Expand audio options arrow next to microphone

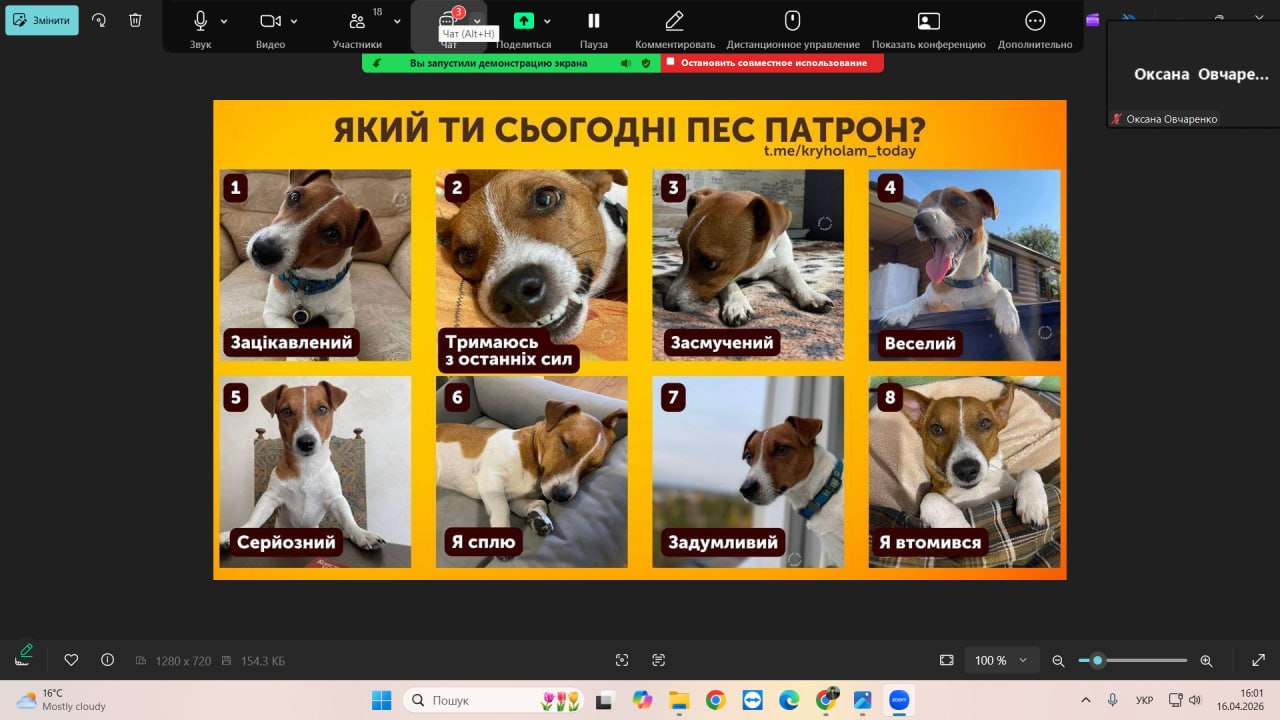pyautogui.click(x=224, y=21)
